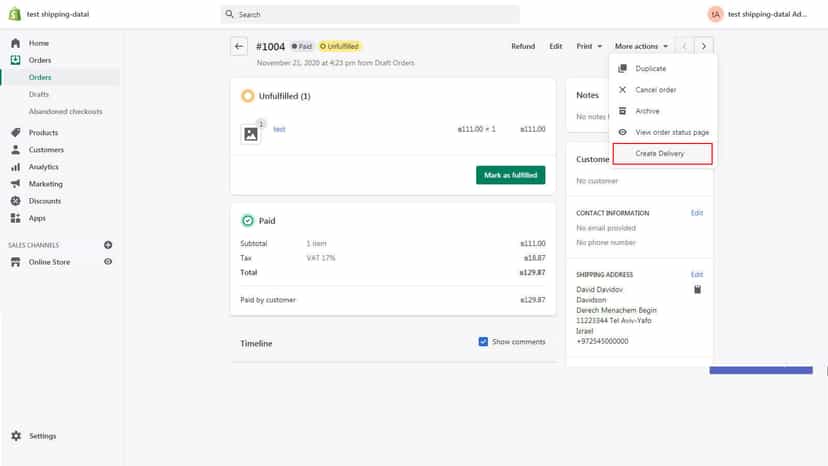The image size is (828, 466).
Task: Go to previous order arrow
Action: pyautogui.click(x=684, y=46)
